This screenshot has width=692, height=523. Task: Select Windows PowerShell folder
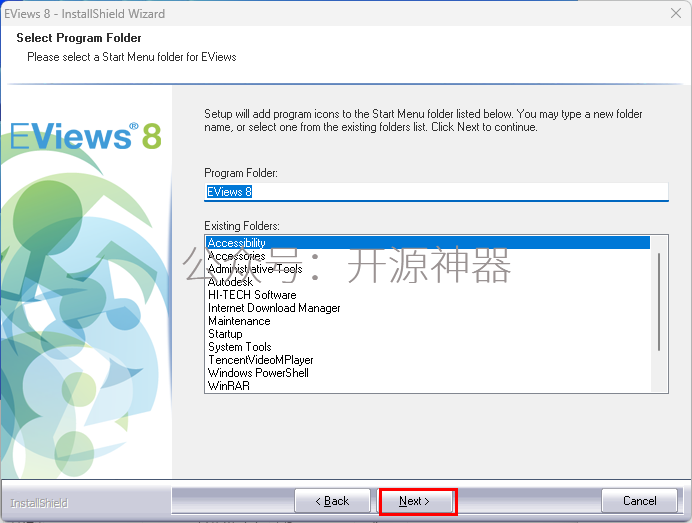(x=258, y=373)
